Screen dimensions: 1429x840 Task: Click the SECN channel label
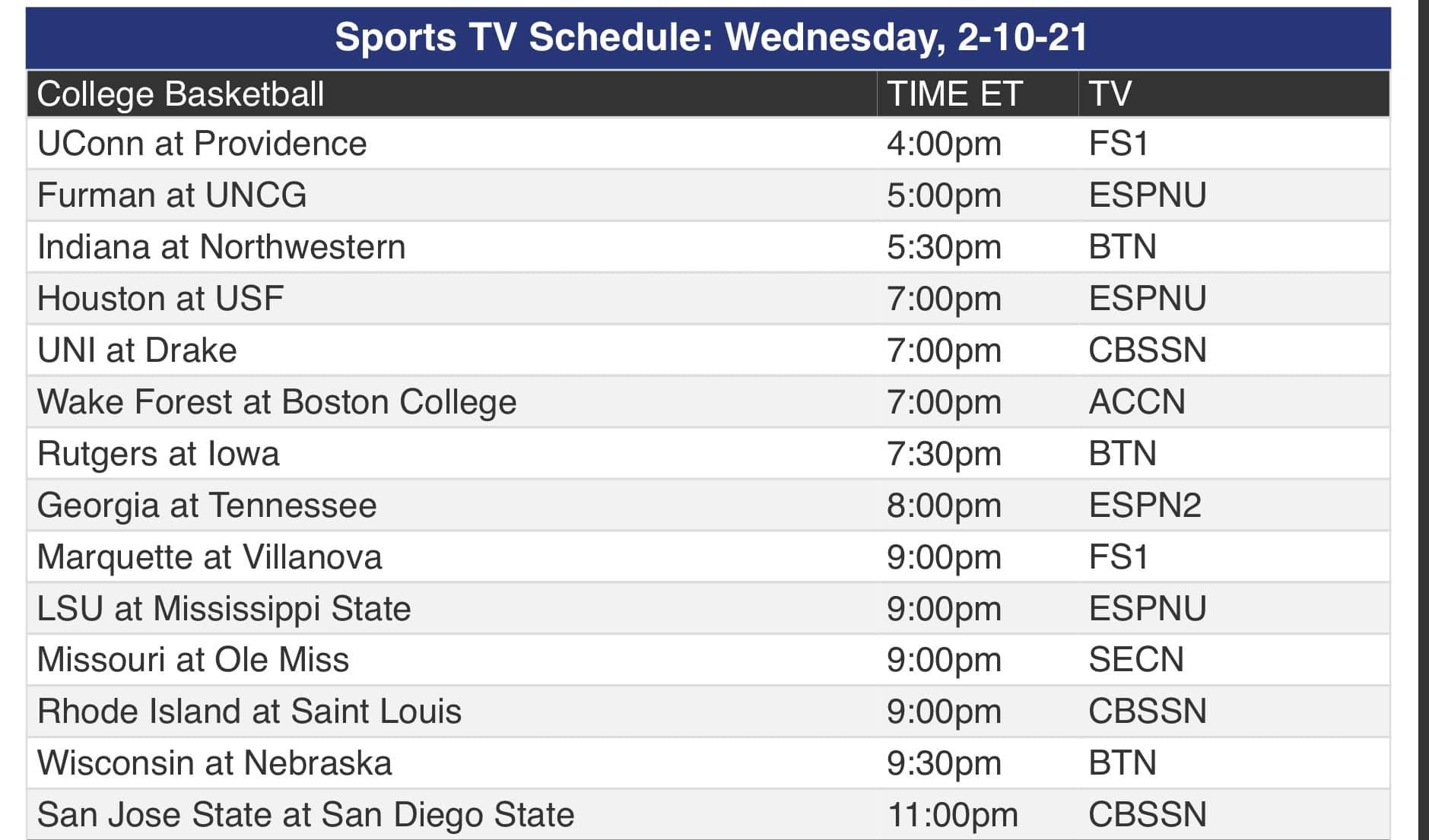pyautogui.click(x=1136, y=660)
